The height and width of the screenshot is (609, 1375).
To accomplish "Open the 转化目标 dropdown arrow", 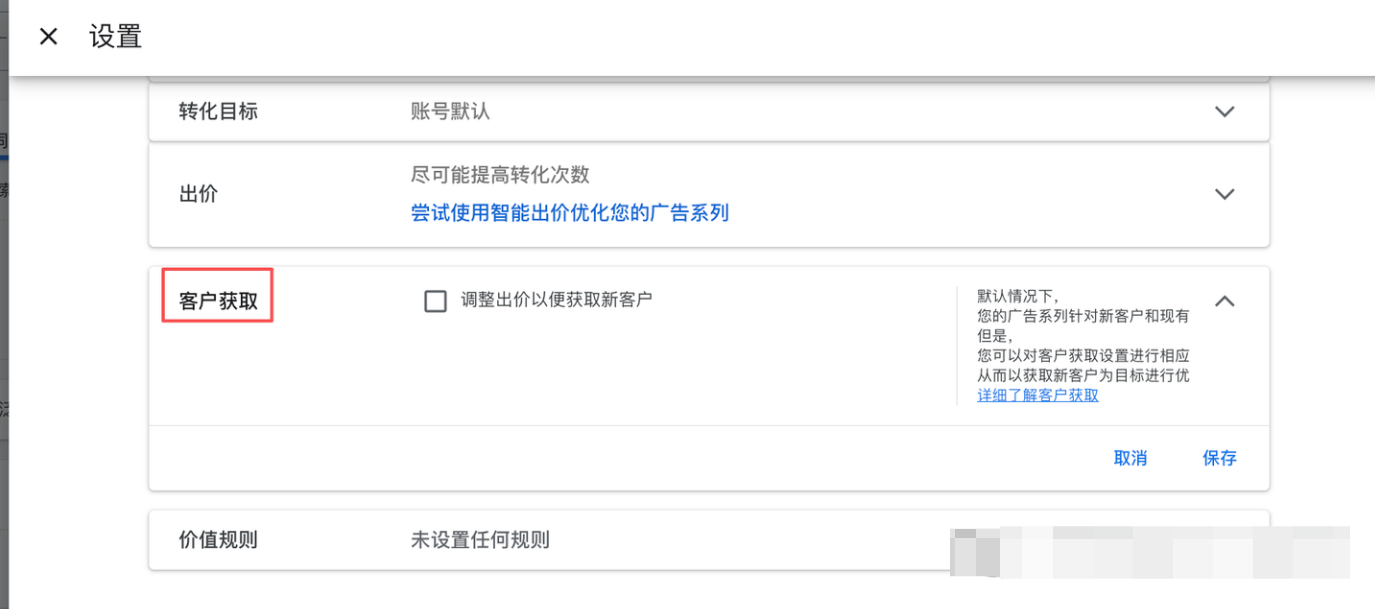I will coord(1224,112).
